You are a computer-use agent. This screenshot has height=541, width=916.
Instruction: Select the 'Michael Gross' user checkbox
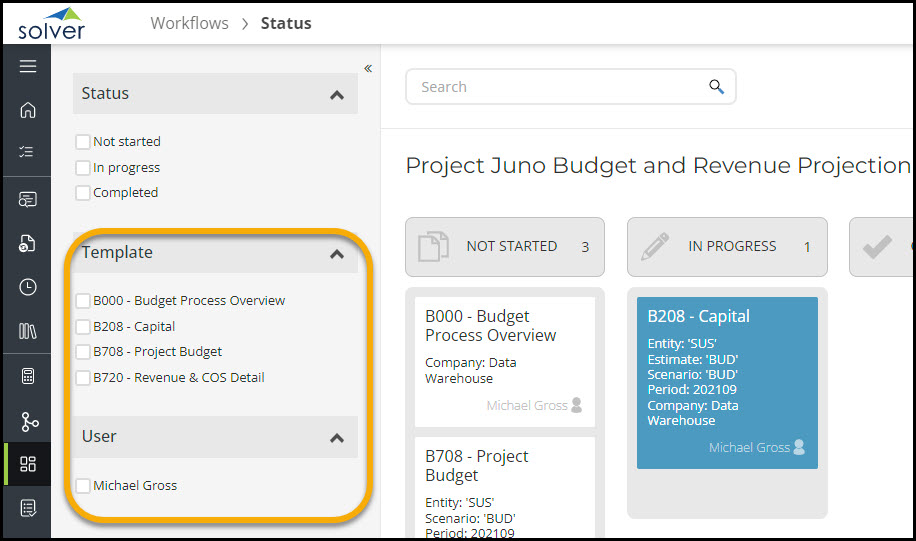click(x=83, y=486)
